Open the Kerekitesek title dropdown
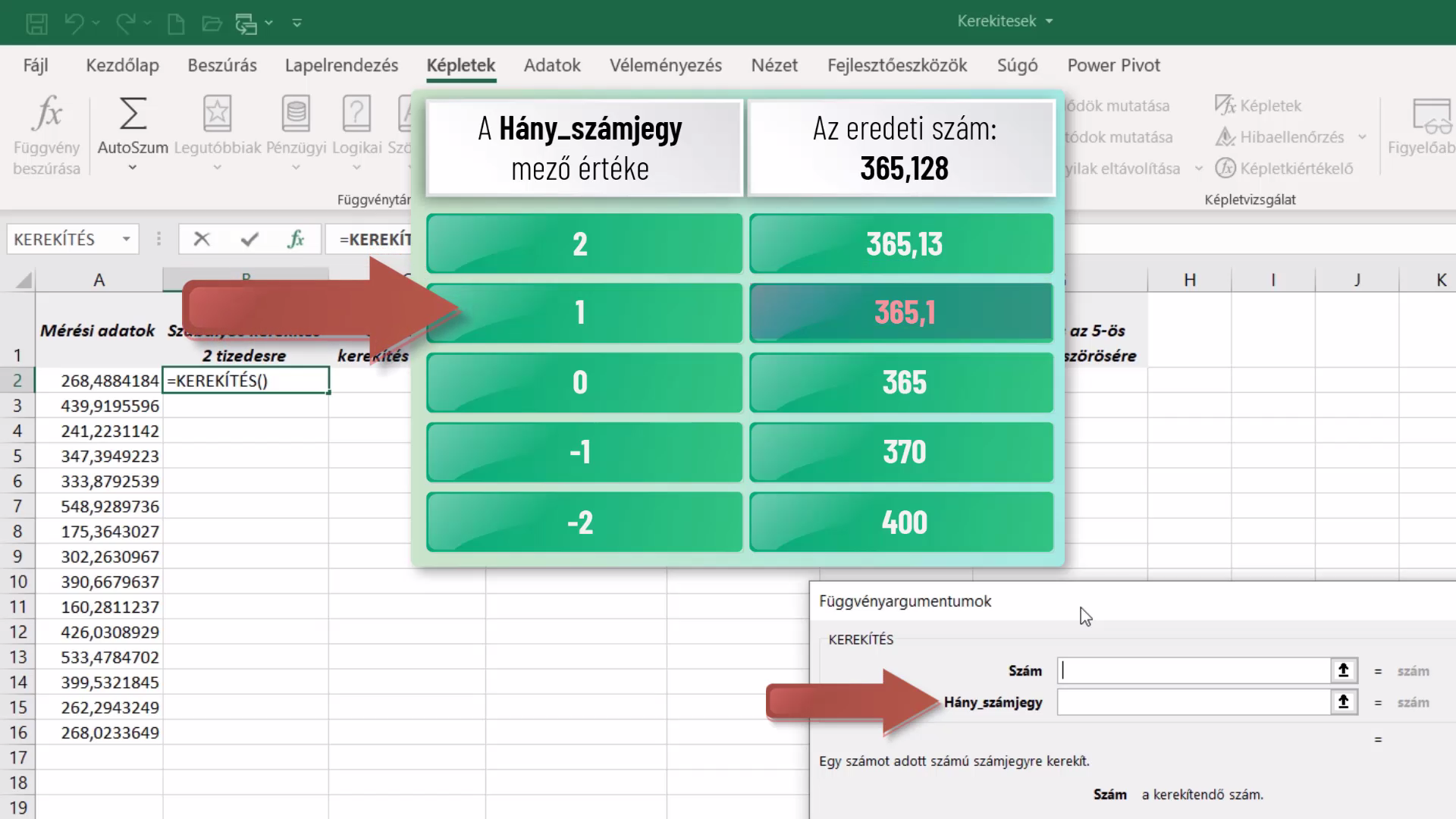 click(x=1050, y=21)
